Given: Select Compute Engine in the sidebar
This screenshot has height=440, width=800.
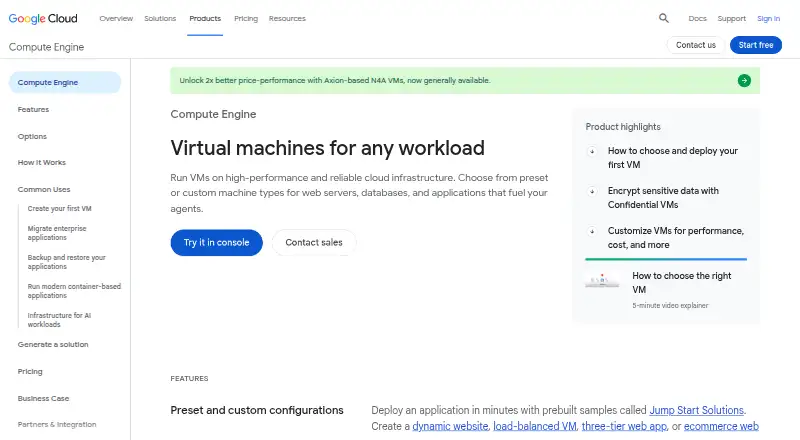Looking at the screenshot, I should click(65, 82).
